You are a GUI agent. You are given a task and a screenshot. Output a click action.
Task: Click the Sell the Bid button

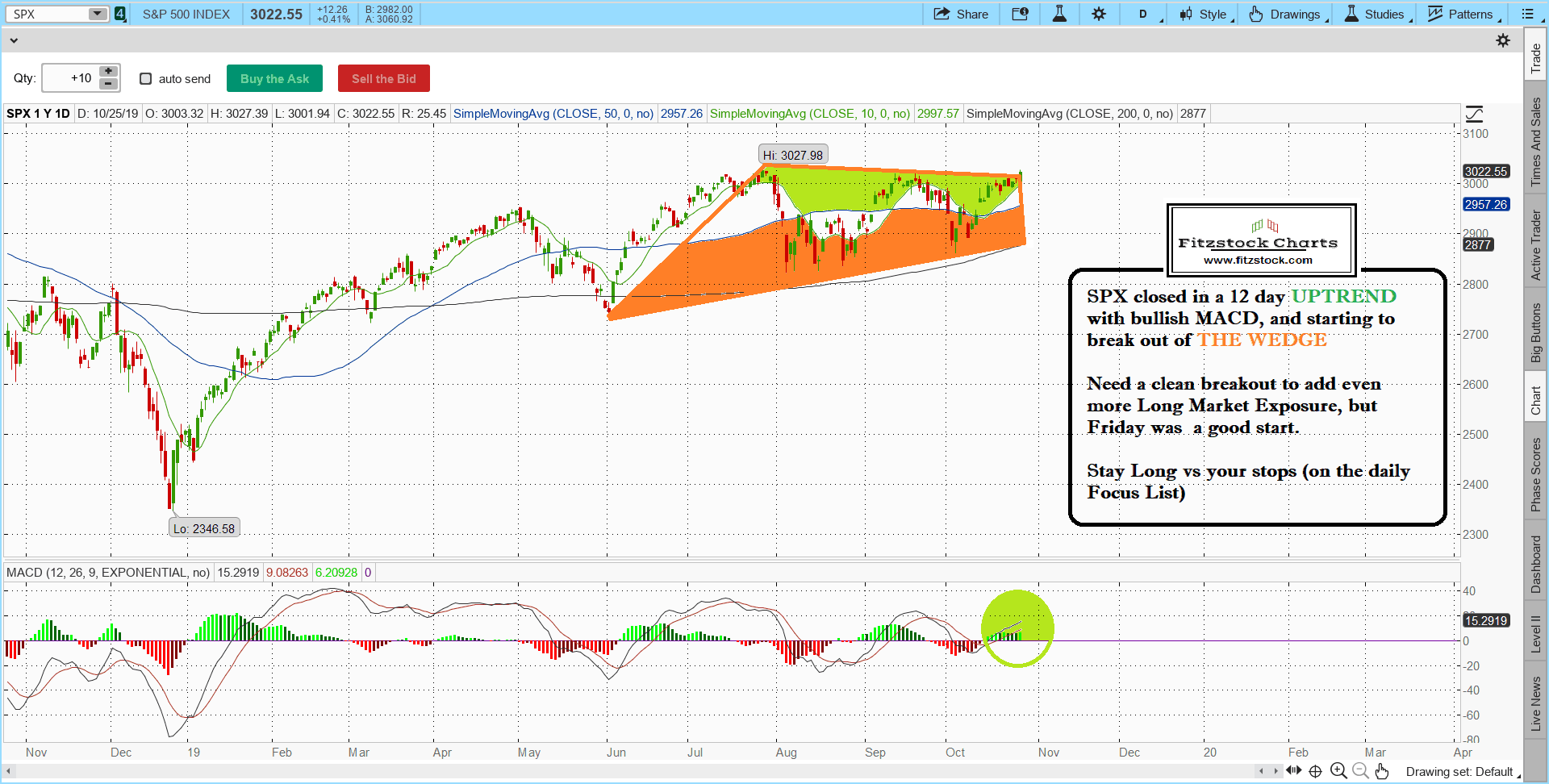coord(383,78)
